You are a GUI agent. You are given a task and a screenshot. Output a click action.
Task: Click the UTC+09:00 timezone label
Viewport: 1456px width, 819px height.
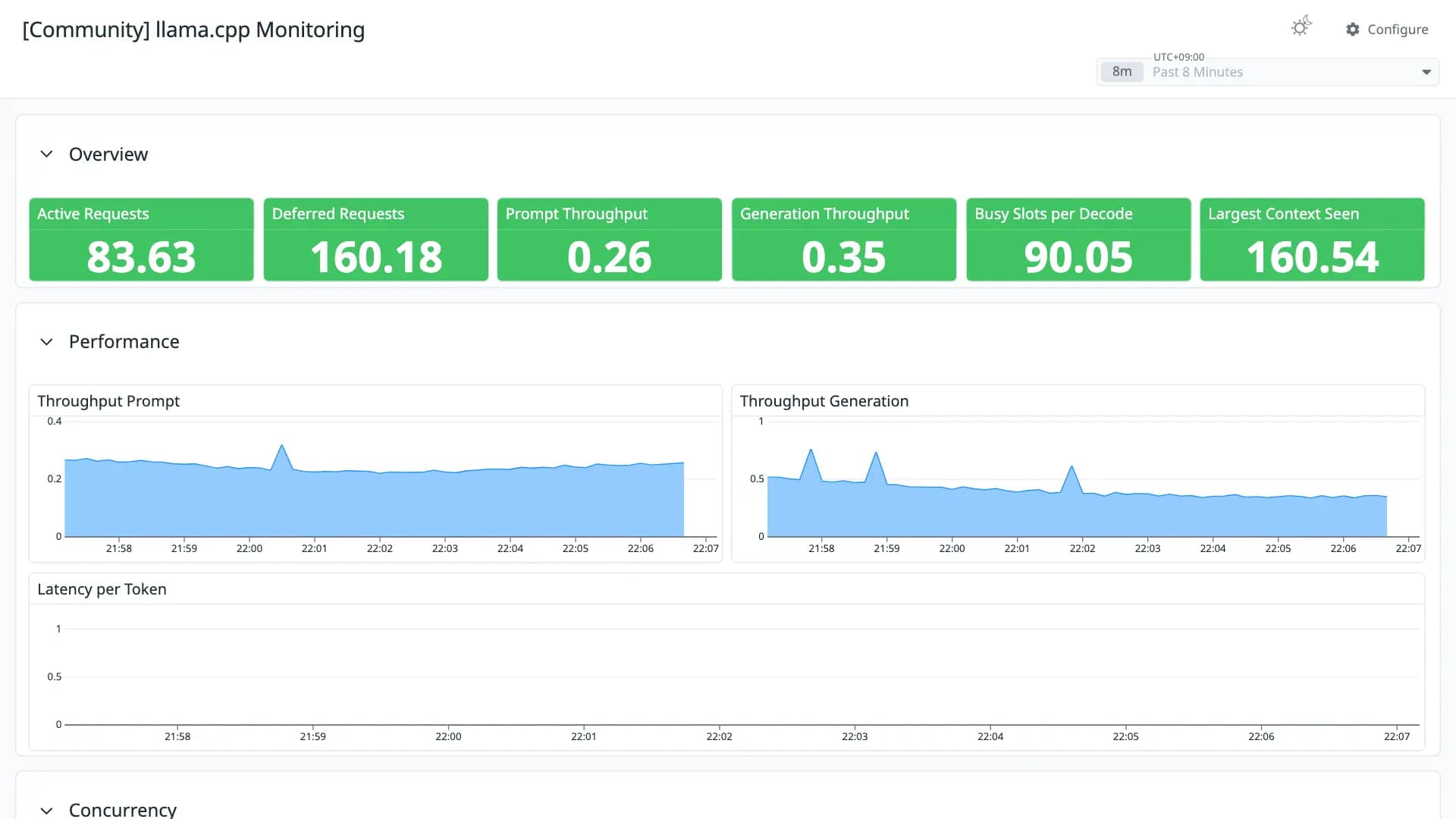click(x=1178, y=57)
